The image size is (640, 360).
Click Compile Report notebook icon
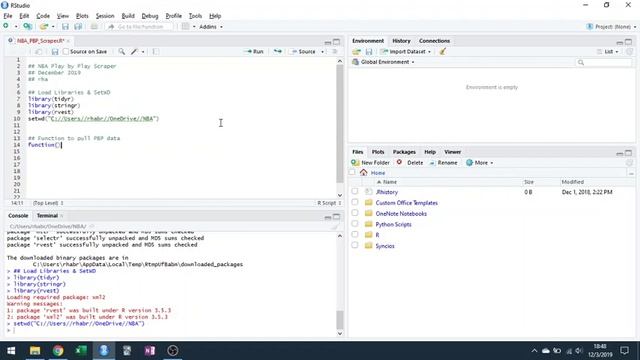click(x=156, y=52)
